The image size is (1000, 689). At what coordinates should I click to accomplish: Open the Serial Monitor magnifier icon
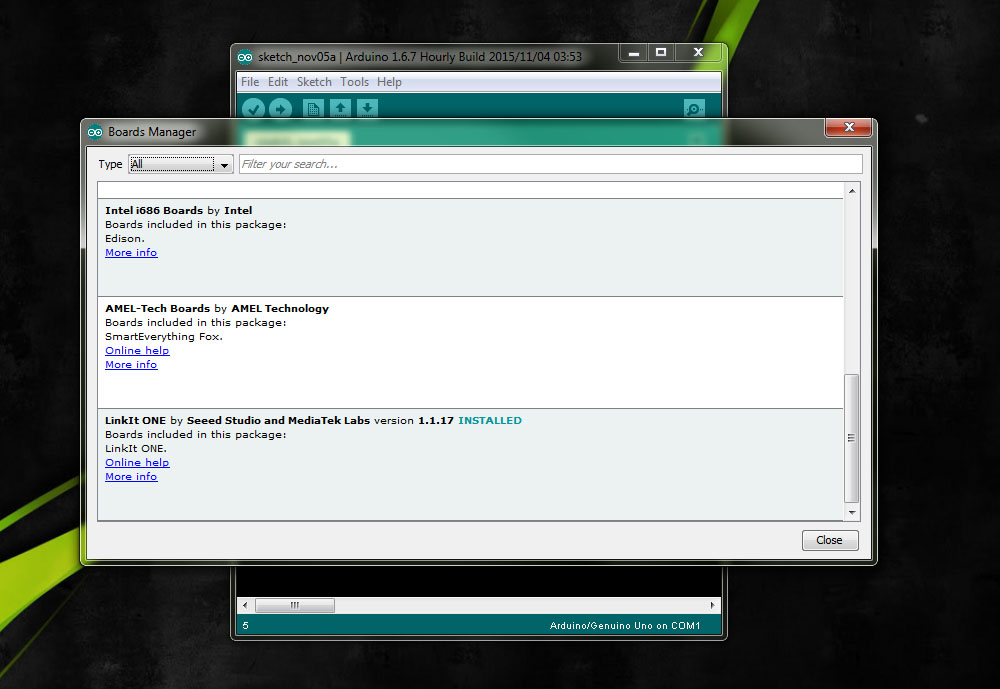point(694,108)
